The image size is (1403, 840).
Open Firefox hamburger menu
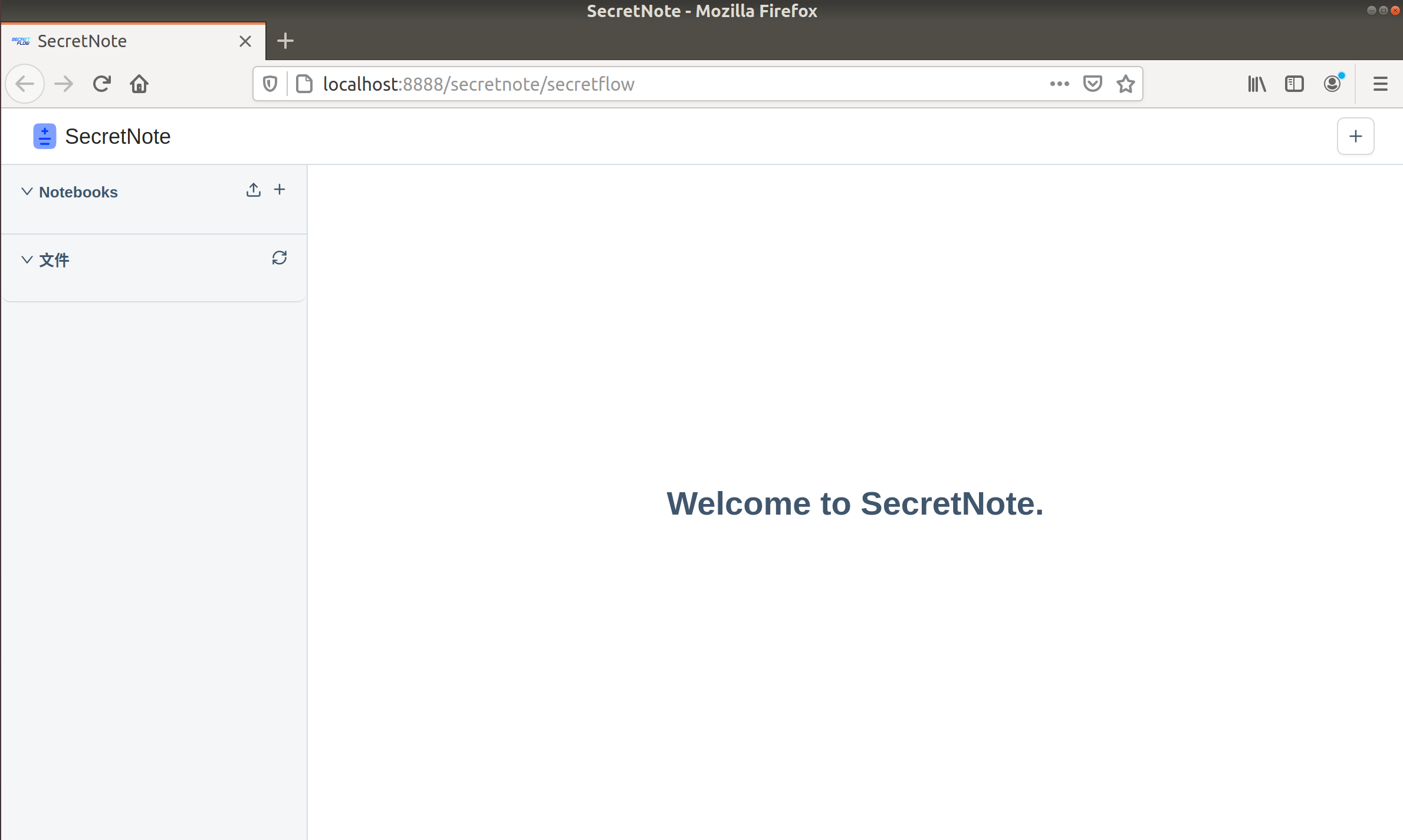click(1380, 84)
